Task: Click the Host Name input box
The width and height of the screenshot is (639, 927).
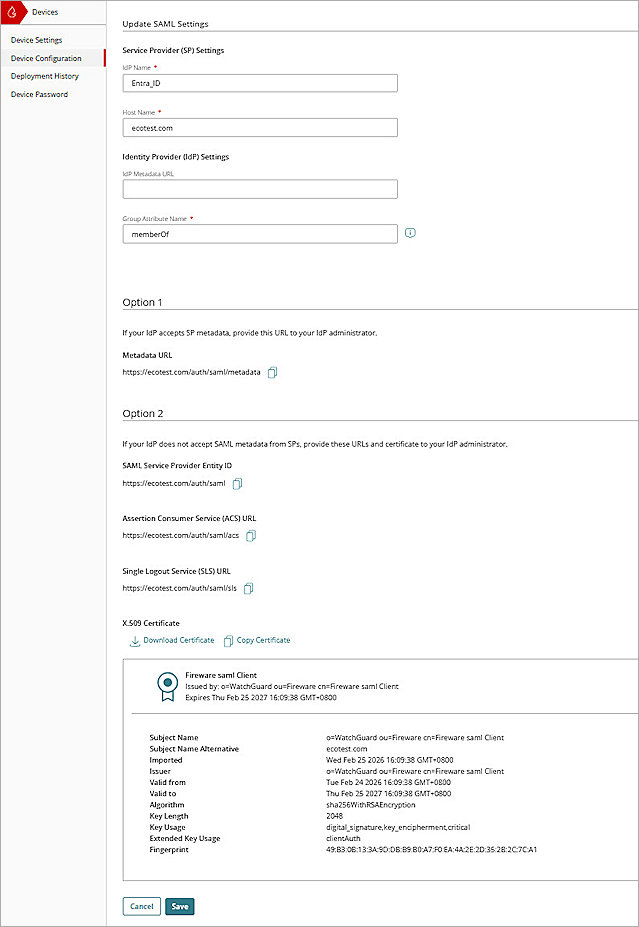Action: click(x=259, y=128)
